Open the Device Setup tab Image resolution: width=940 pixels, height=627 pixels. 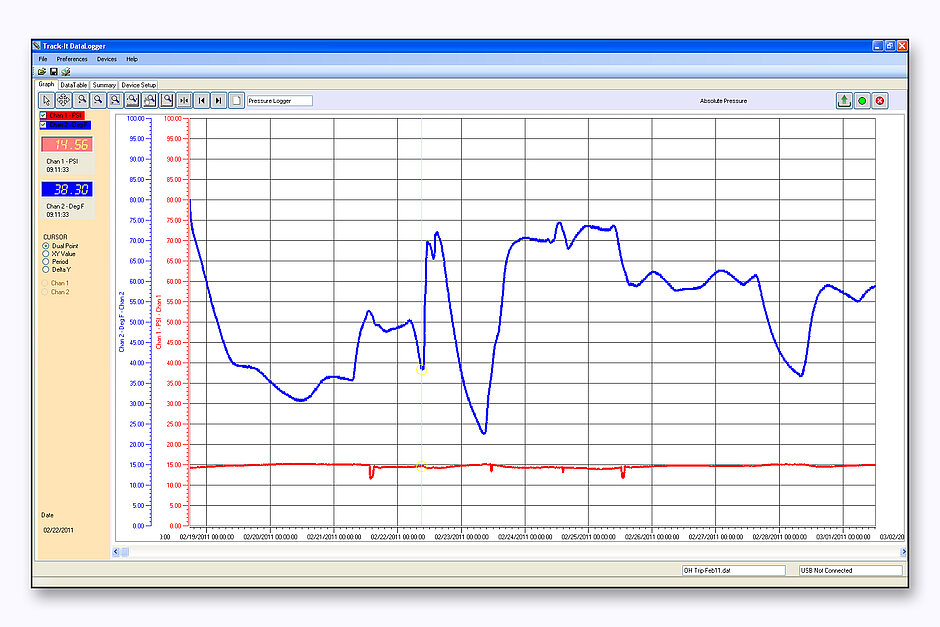(x=139, y=85)
